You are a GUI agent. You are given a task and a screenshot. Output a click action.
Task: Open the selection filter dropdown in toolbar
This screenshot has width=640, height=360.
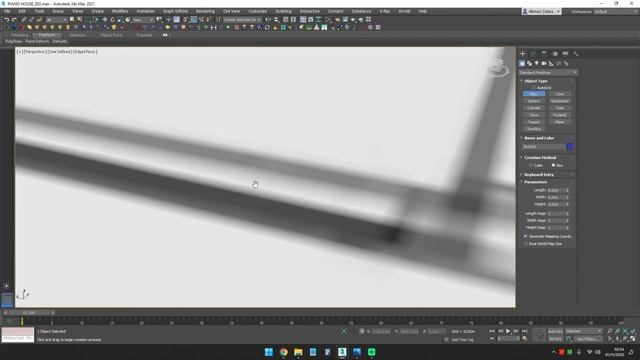point(56,20)
